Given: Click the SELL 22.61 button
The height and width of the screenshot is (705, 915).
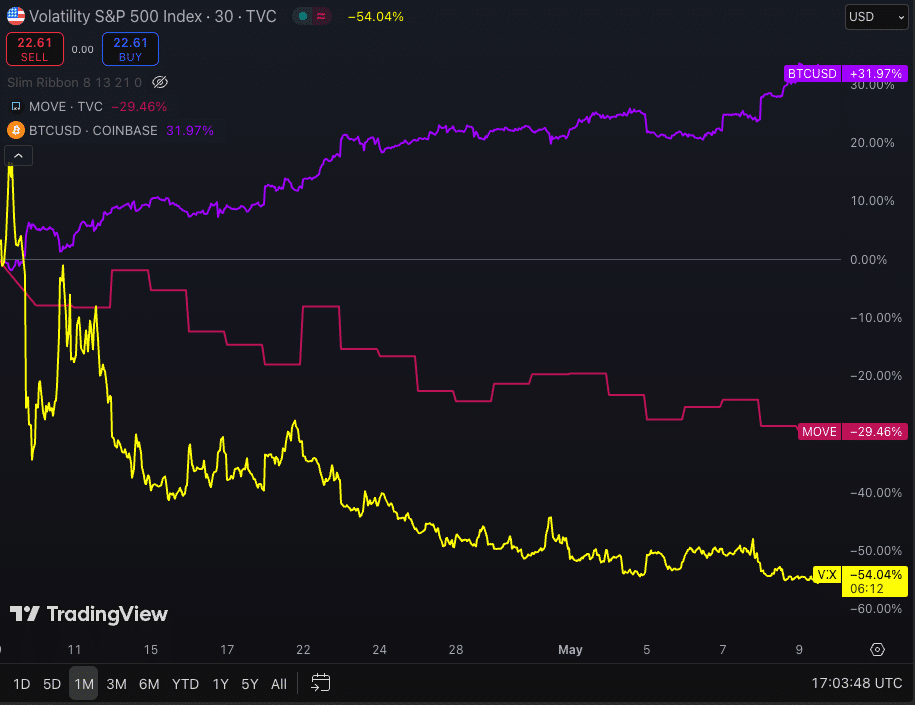Looking at the screenshot, I should [x=34, y=49].
